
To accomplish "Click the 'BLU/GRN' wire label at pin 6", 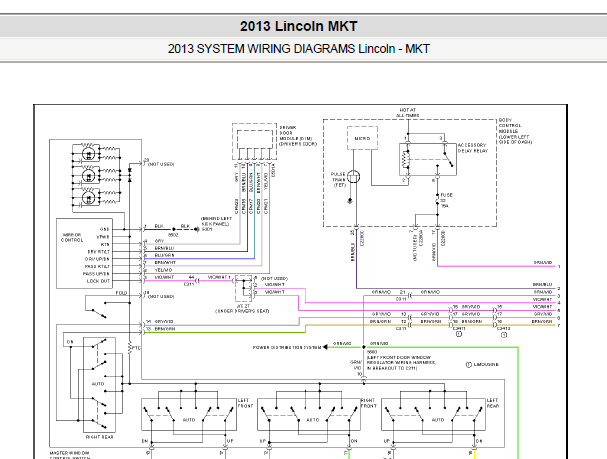I will coord(164,255).
